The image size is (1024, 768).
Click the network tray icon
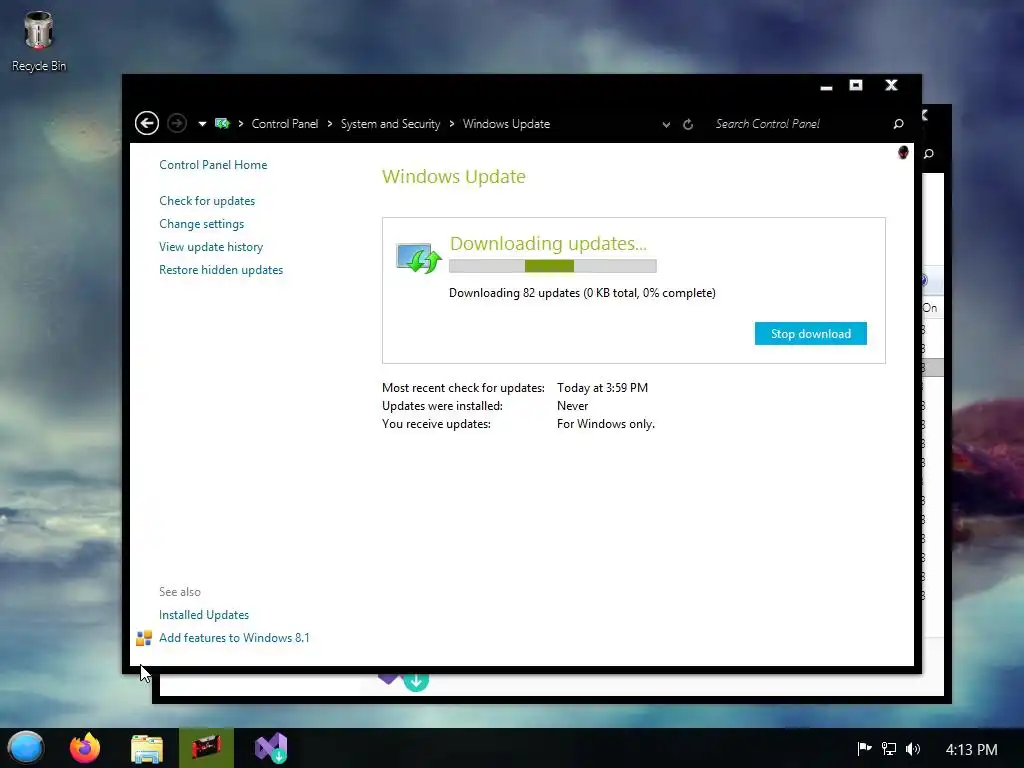[888, 749]
